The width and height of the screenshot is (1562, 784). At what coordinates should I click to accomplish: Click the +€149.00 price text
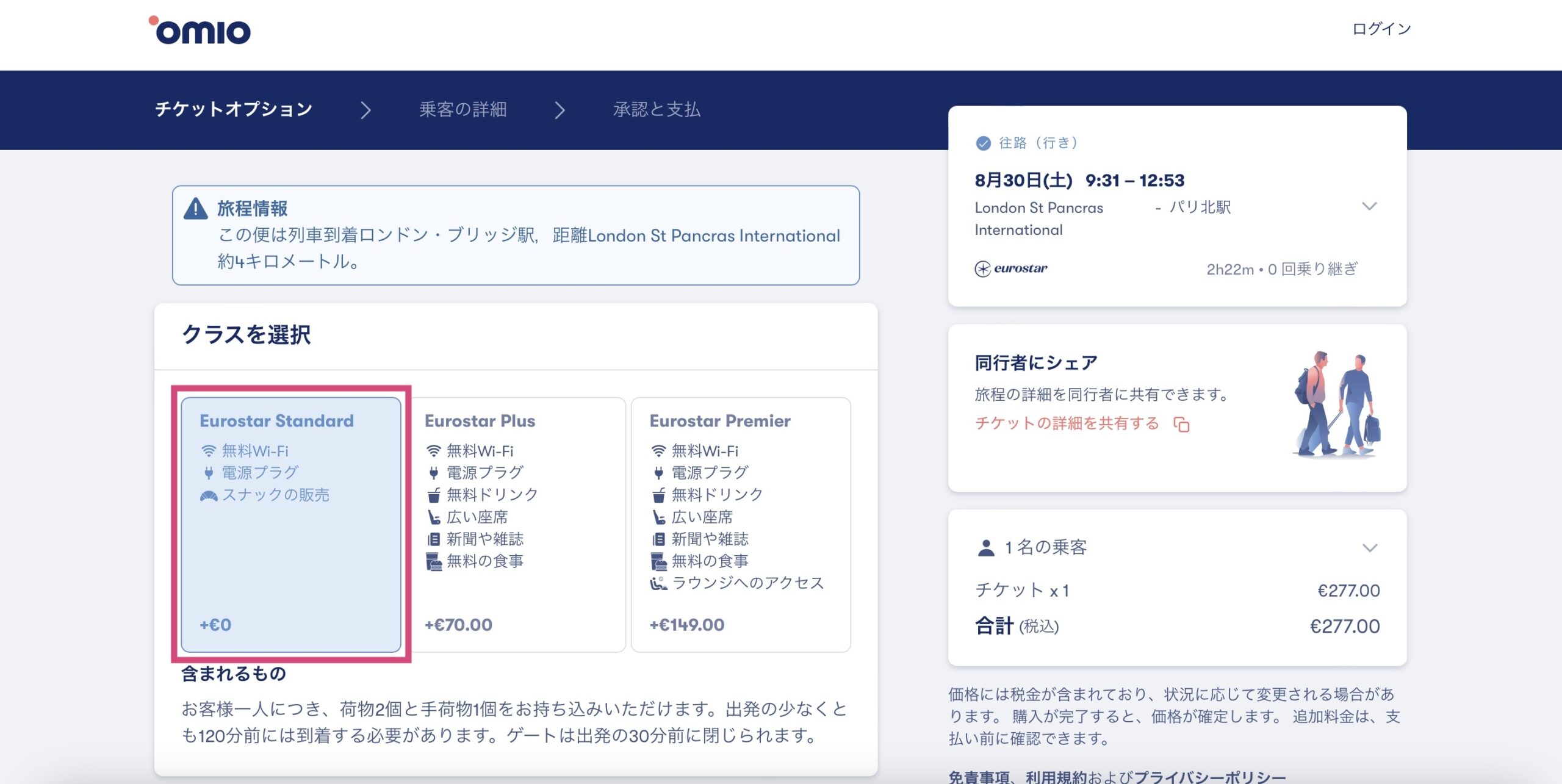[687, 625]
